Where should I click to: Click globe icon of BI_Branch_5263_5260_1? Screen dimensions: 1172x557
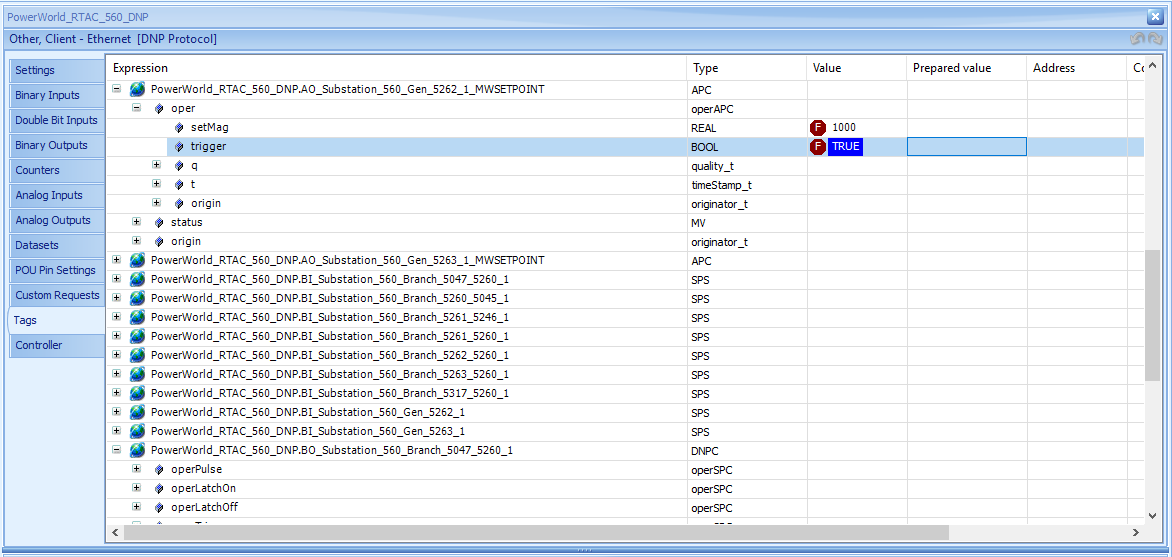[138, 375]
